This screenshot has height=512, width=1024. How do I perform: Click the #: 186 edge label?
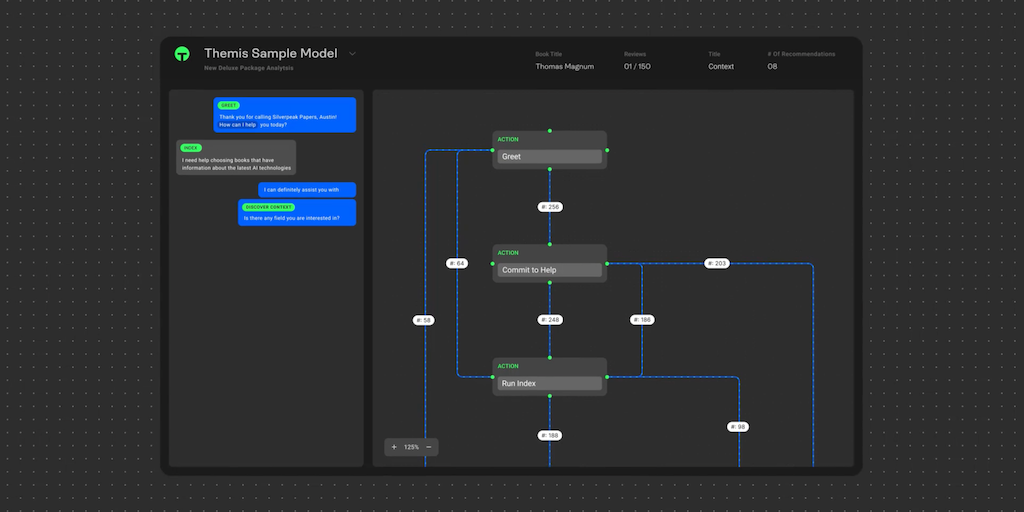642,320
